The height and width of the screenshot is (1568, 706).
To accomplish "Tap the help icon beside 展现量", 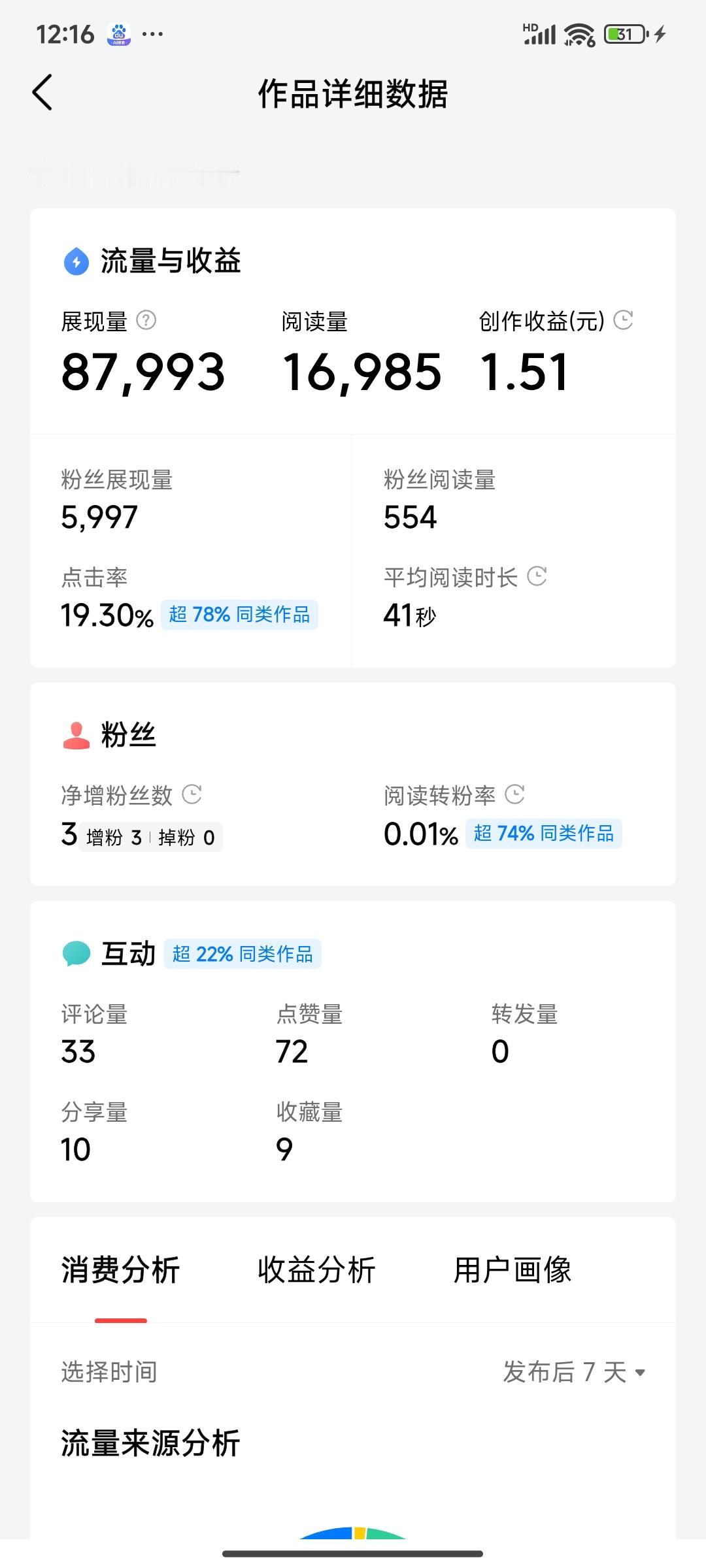I will (x=146, y=320).
